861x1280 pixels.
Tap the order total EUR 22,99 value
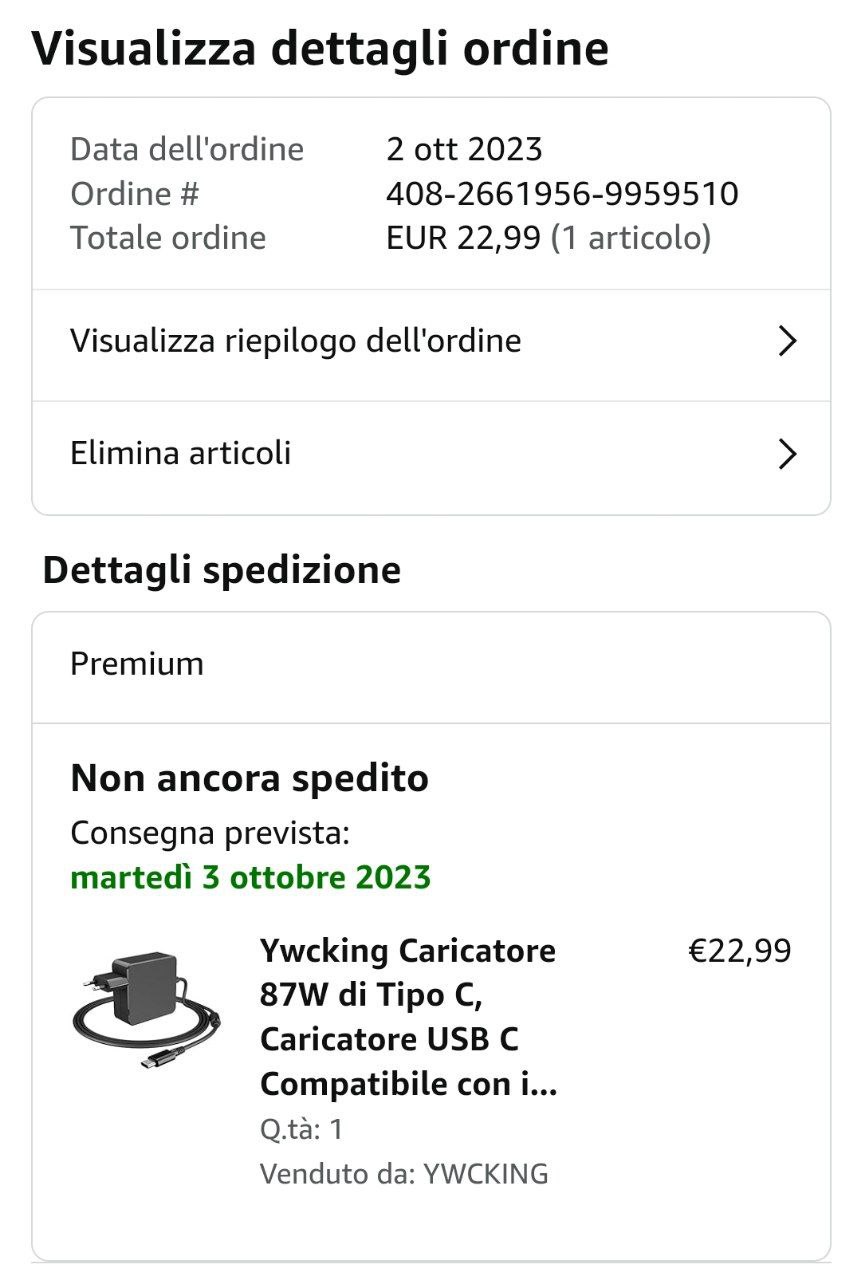(x=464, y=238)
